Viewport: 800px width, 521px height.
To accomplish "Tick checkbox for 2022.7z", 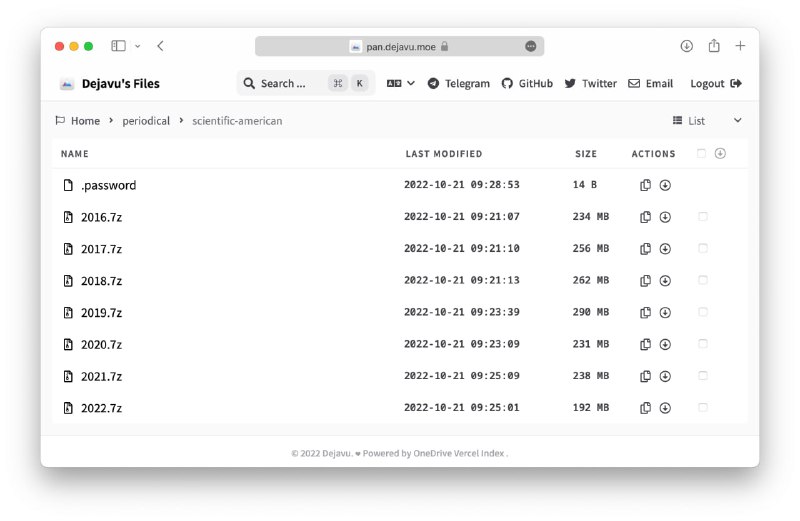I will (x=703, y=407).
